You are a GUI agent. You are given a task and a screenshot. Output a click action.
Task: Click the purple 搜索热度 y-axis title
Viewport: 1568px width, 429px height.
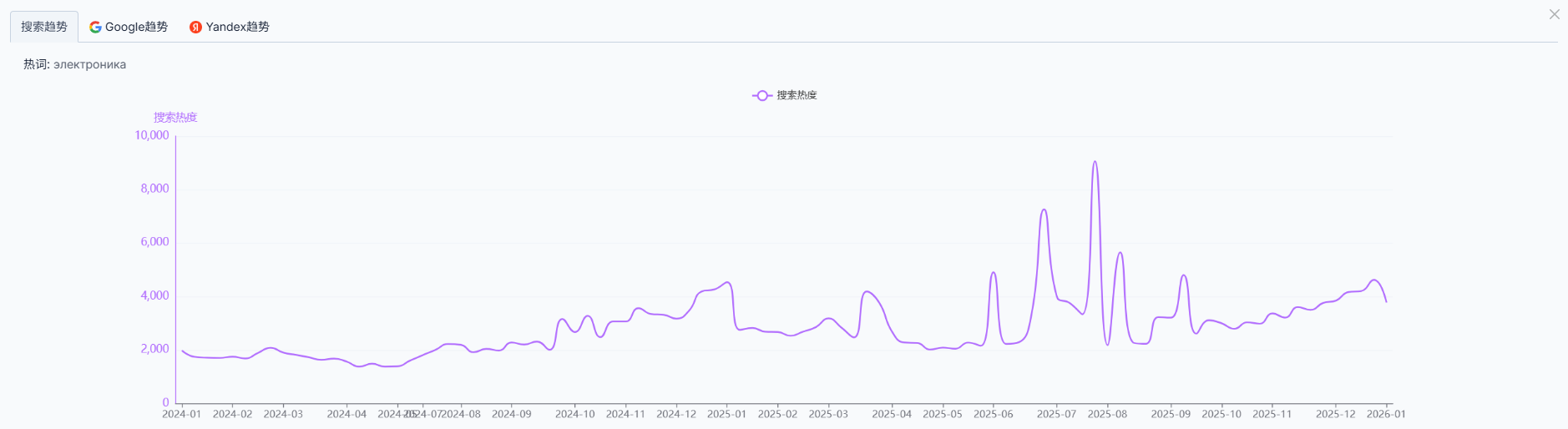(175, 118)
